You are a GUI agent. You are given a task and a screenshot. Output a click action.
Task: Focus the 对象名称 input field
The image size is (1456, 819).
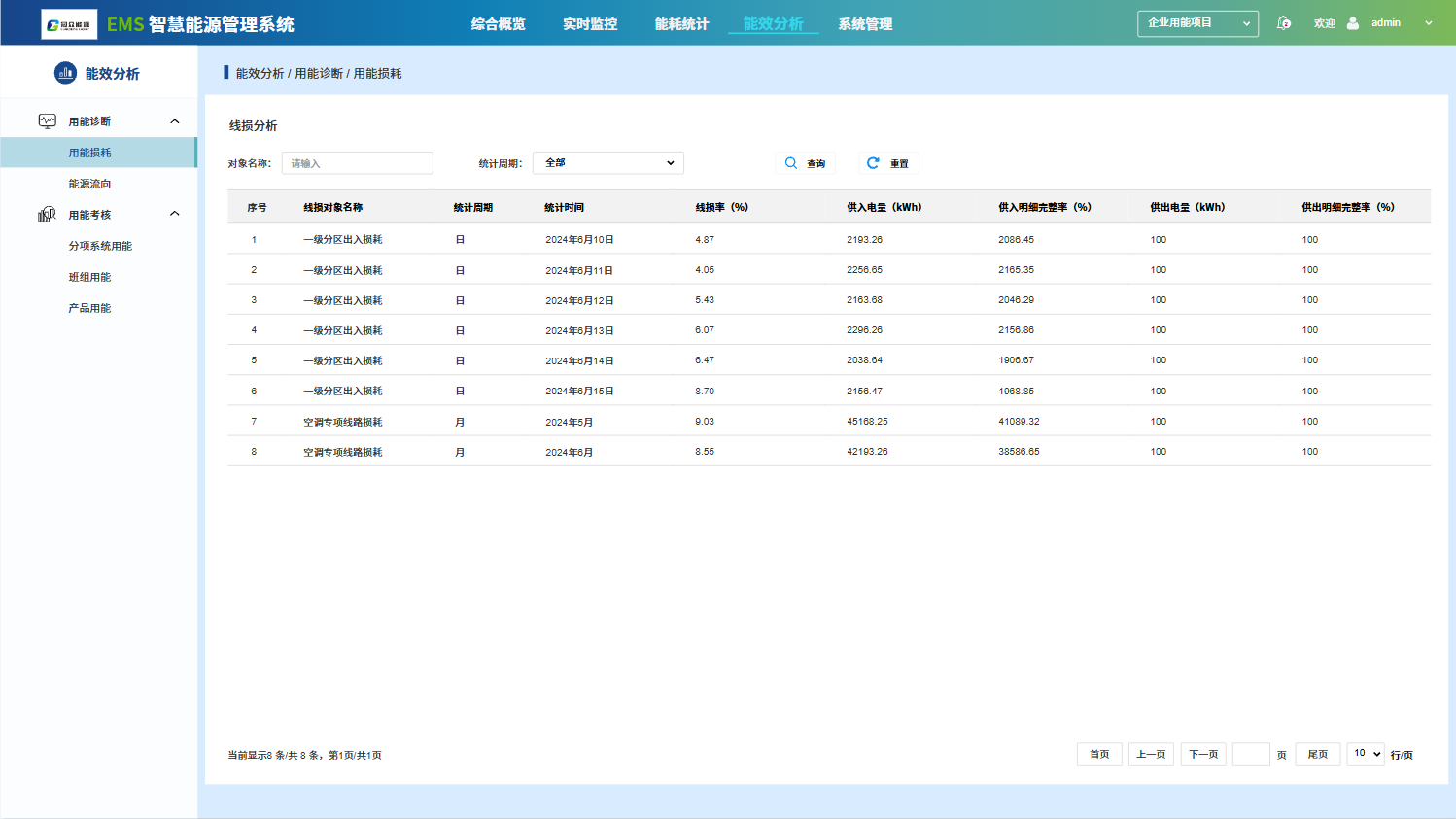click(x=357, y=163)
